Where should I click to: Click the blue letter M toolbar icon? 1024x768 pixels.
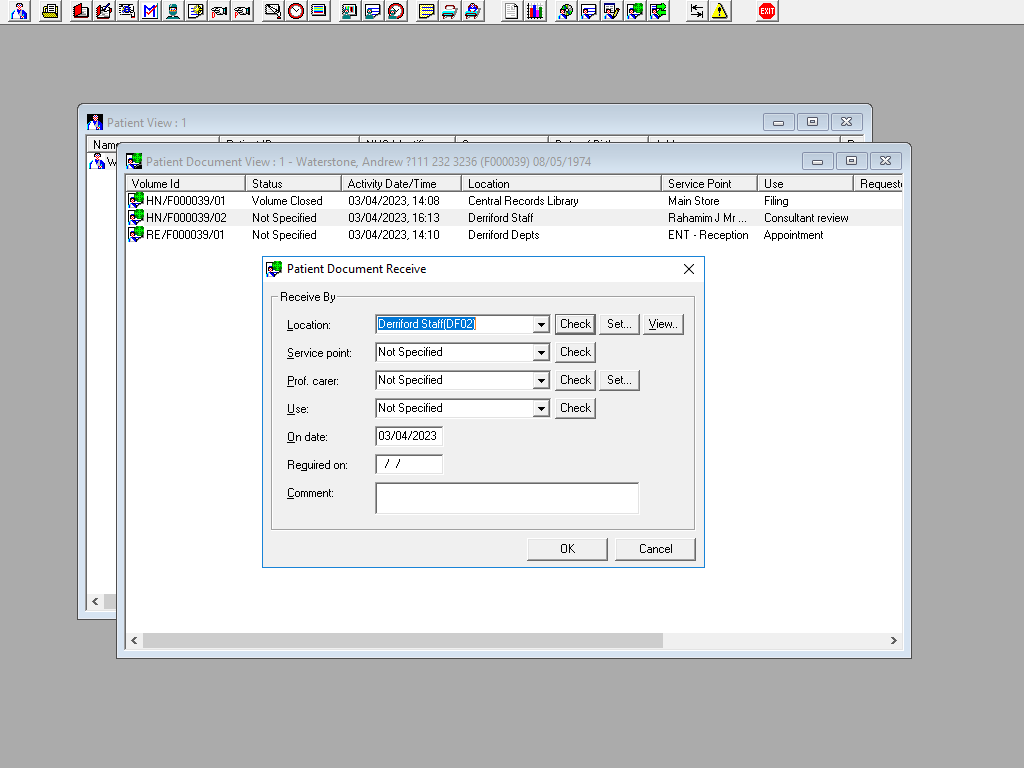coord(150,11)
